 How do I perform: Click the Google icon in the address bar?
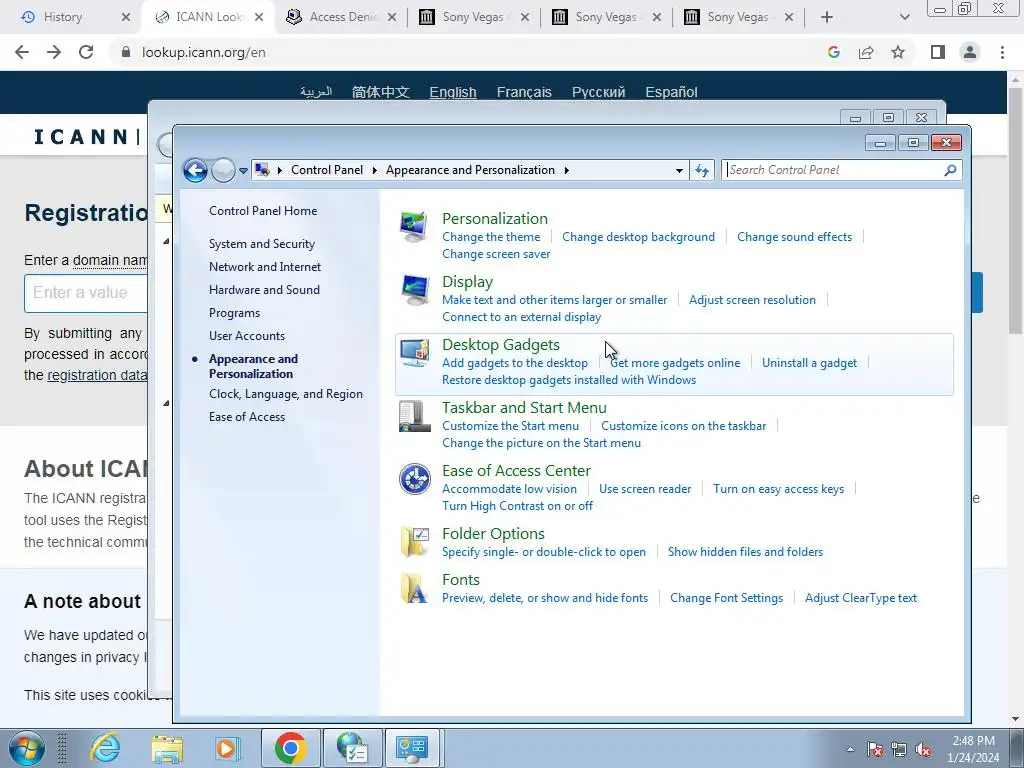pos(834,52)
